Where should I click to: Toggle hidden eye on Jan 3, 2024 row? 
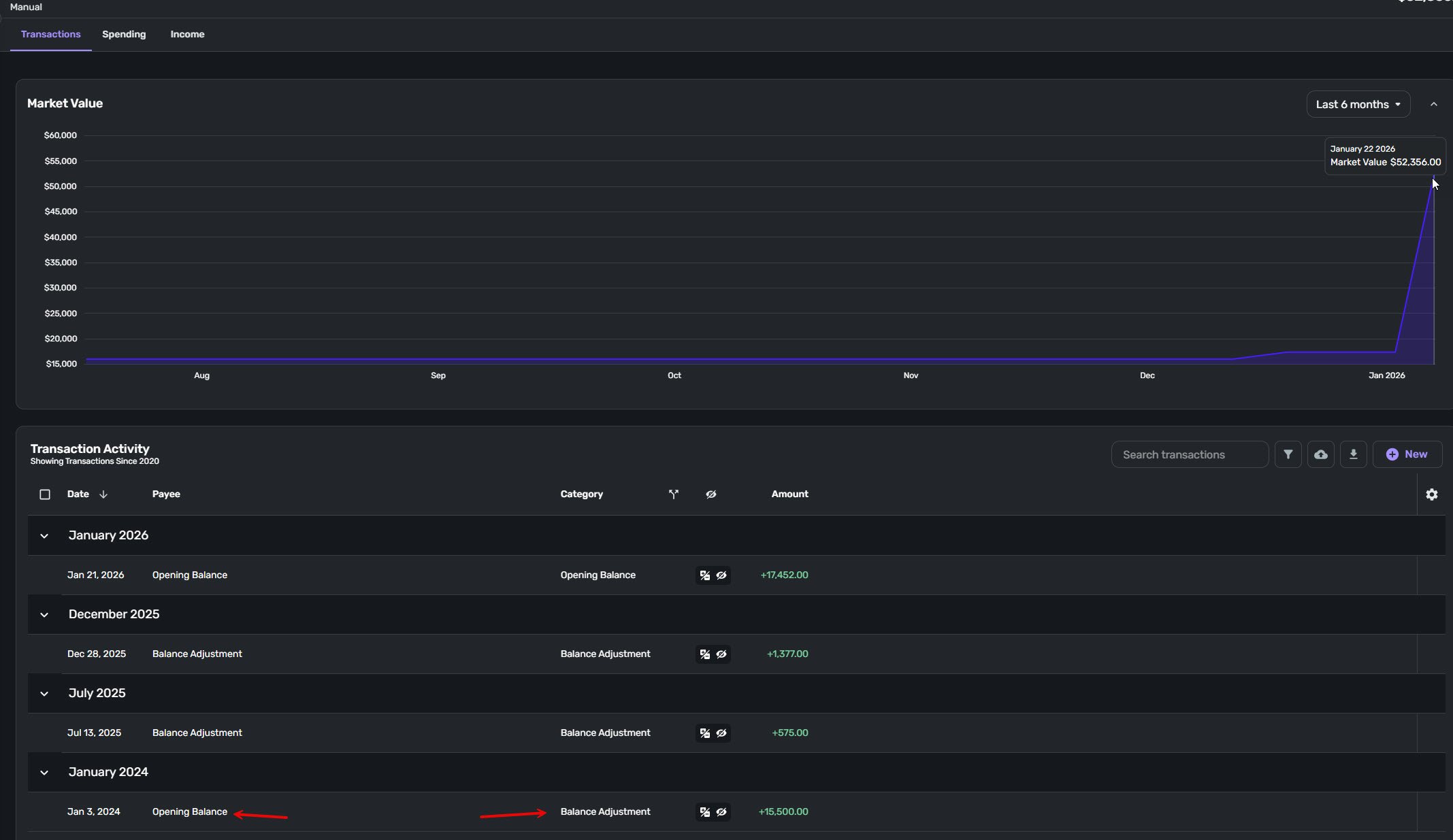(721, 812)
